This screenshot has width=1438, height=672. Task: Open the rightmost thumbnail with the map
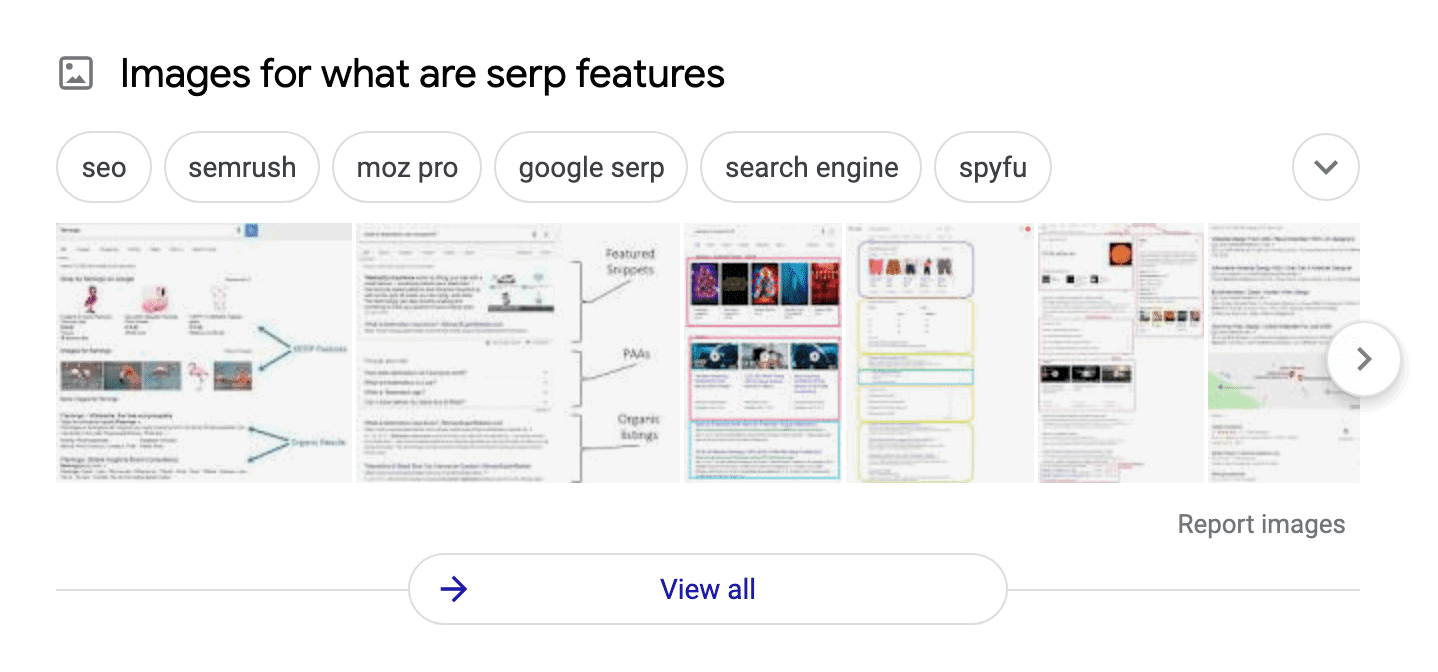click(x=1284, y=352)
